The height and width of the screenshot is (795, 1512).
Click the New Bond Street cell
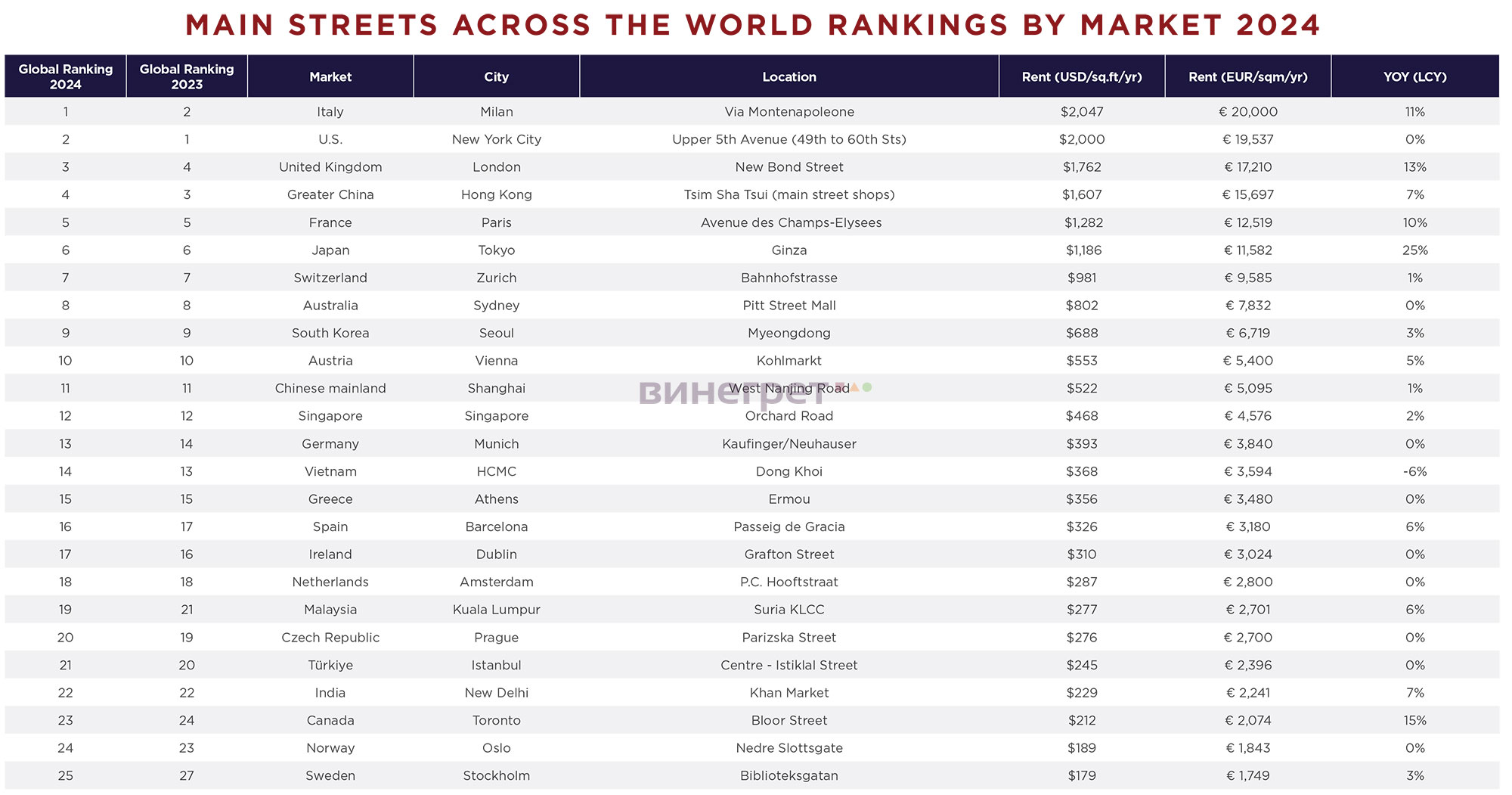point(789,167)
